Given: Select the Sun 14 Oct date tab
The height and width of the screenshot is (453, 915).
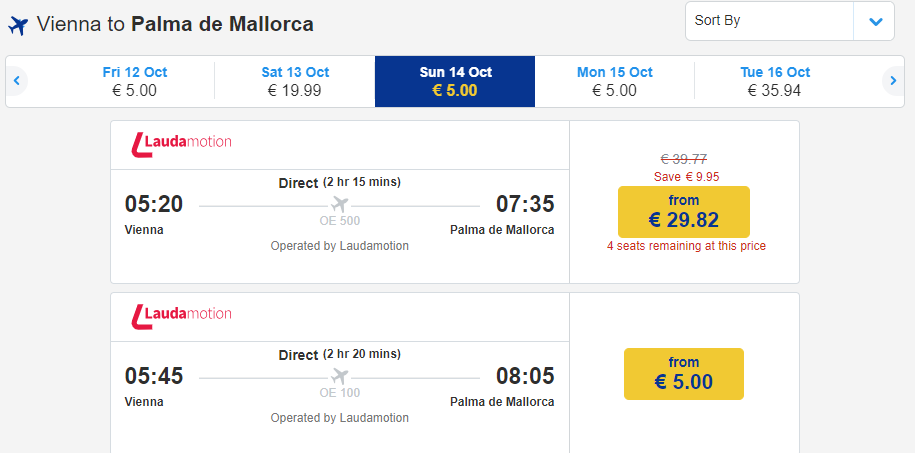Looking at the screenshot, I should [455, 81].
